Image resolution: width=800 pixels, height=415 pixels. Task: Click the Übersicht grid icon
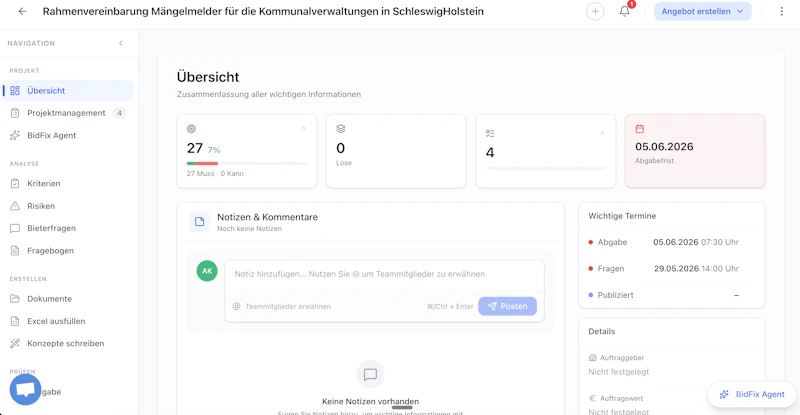point(15,90)
